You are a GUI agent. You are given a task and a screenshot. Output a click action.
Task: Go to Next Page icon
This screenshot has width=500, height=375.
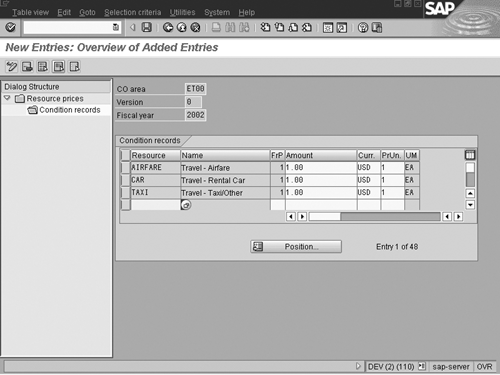293,27
